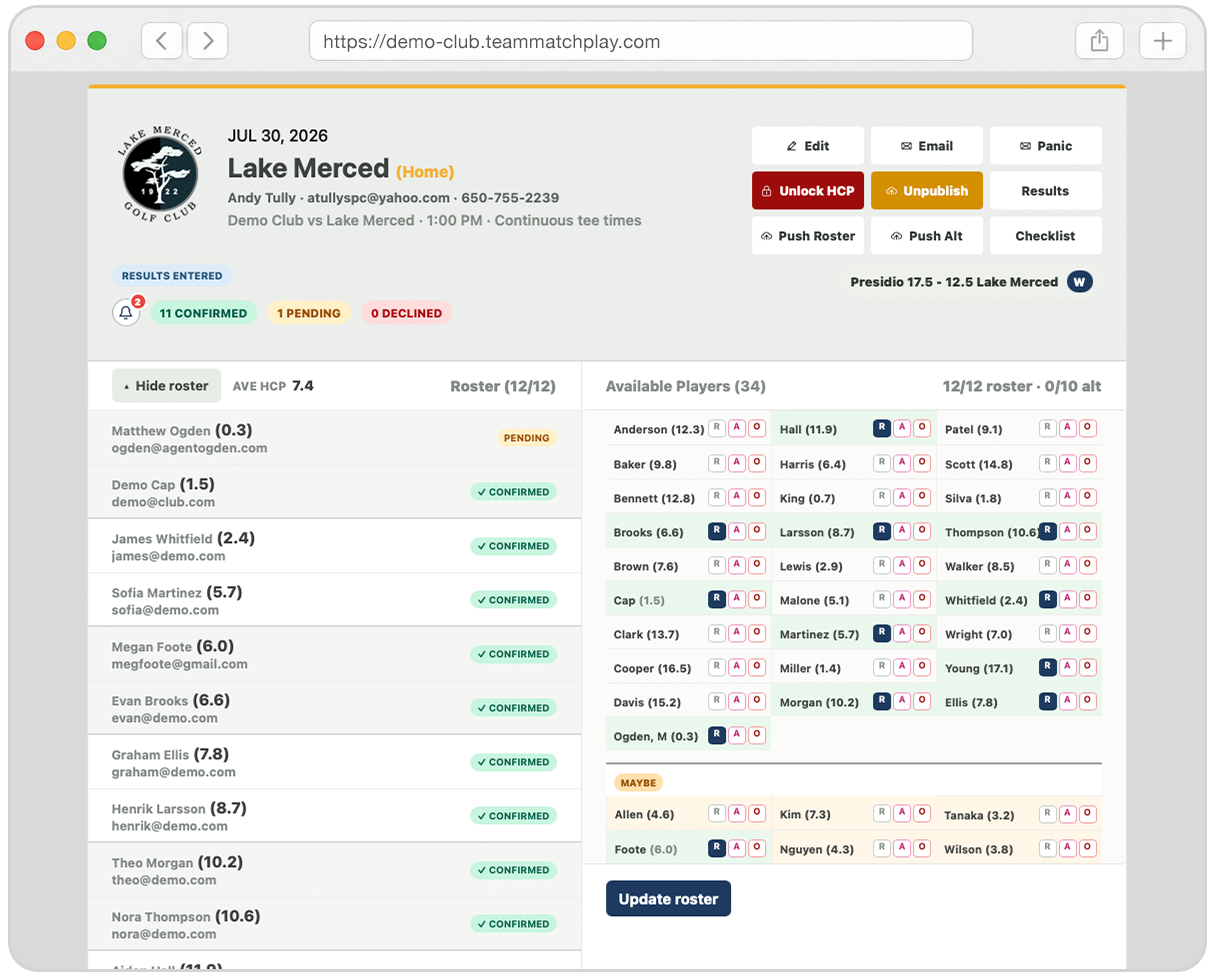This screenshot has width=1214, height=976.
Task: Click the 1 PENDING status pill
Action: coord(309,313)
